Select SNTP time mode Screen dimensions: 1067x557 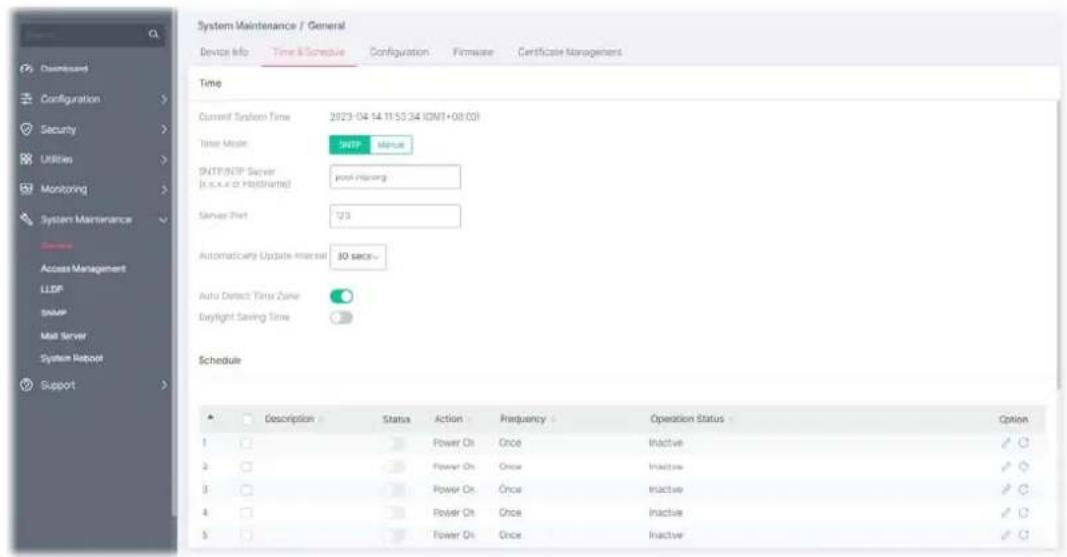point(350,145)
